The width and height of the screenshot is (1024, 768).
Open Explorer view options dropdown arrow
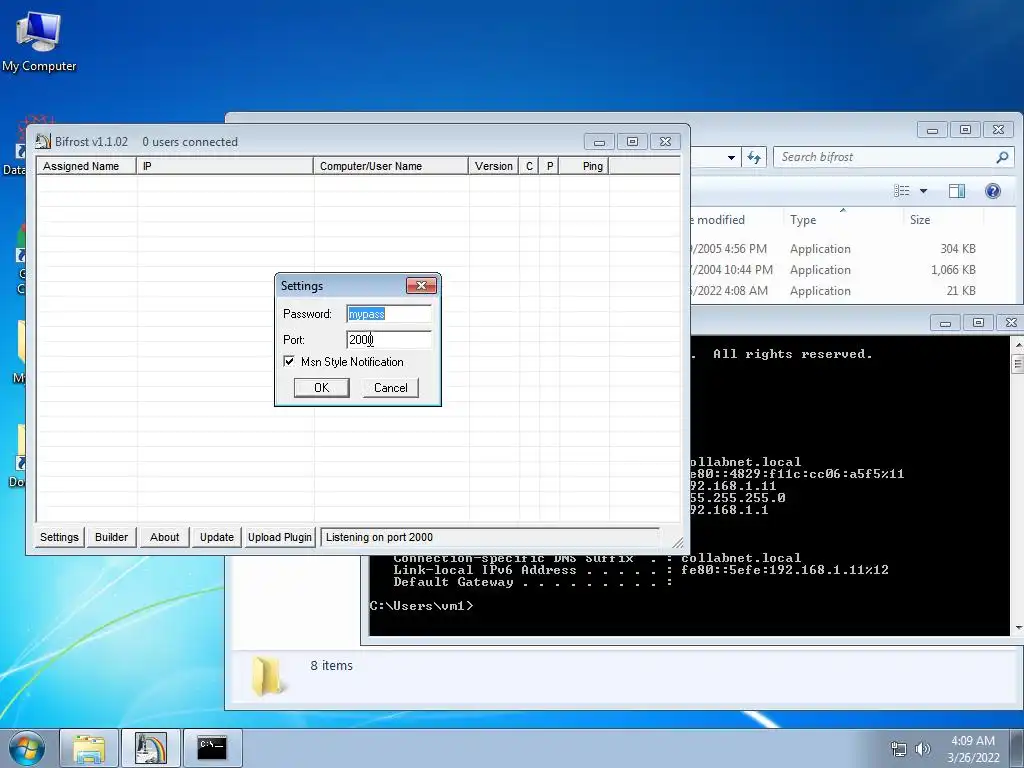click(x=923, y=191)
